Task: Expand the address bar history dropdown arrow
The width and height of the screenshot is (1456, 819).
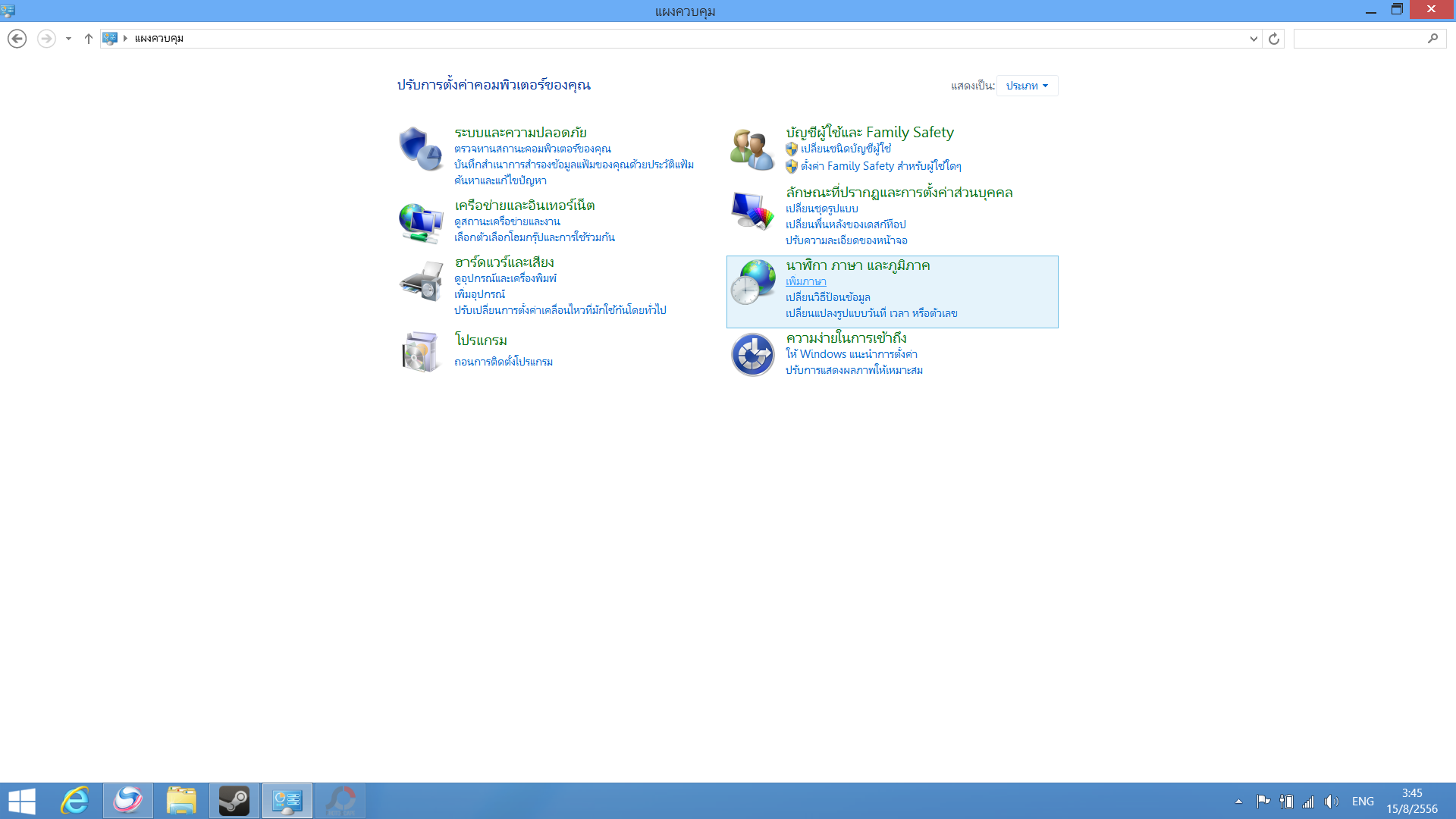Action: tap(1254, 39)
